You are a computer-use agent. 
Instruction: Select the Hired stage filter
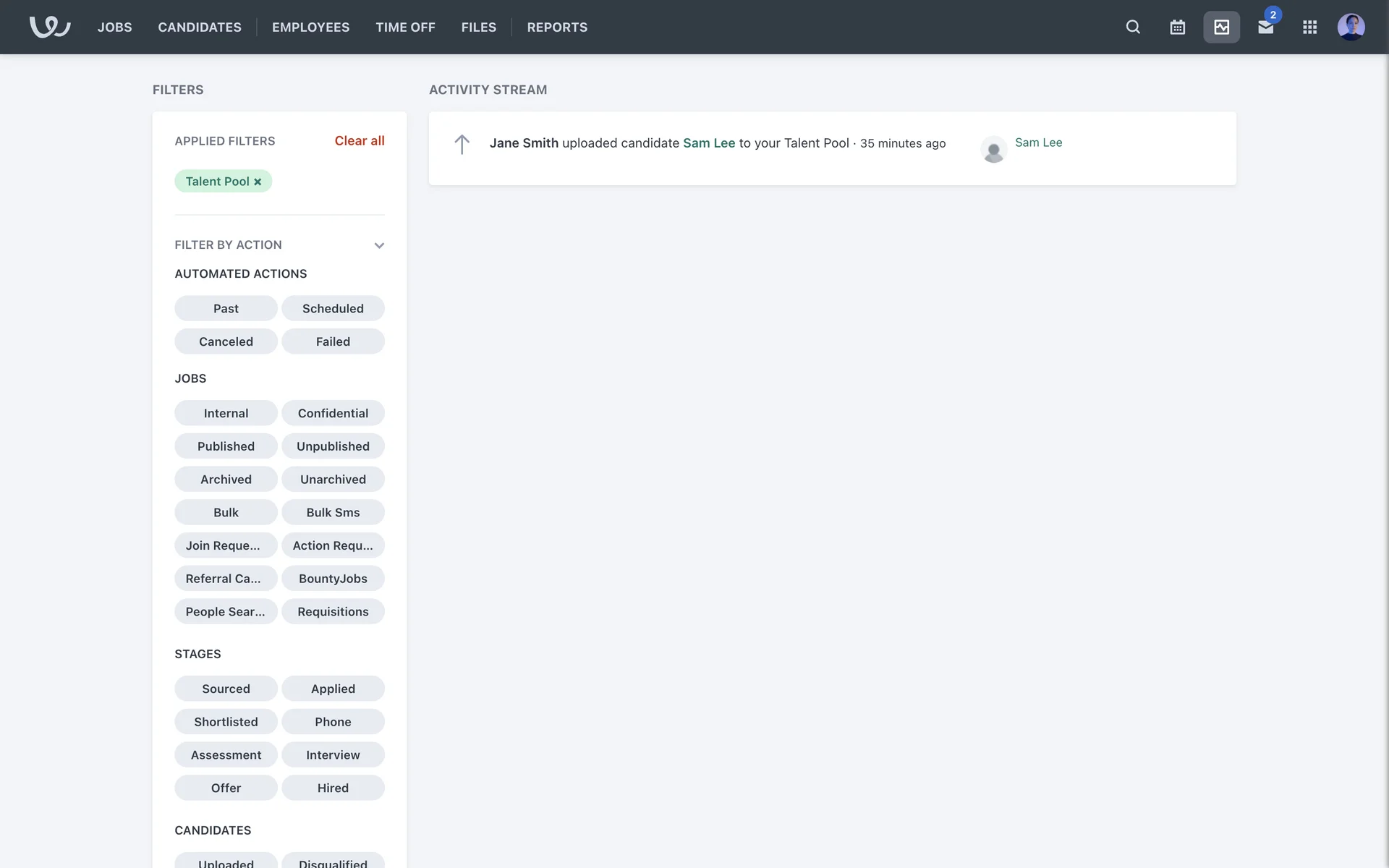(333, 788)
